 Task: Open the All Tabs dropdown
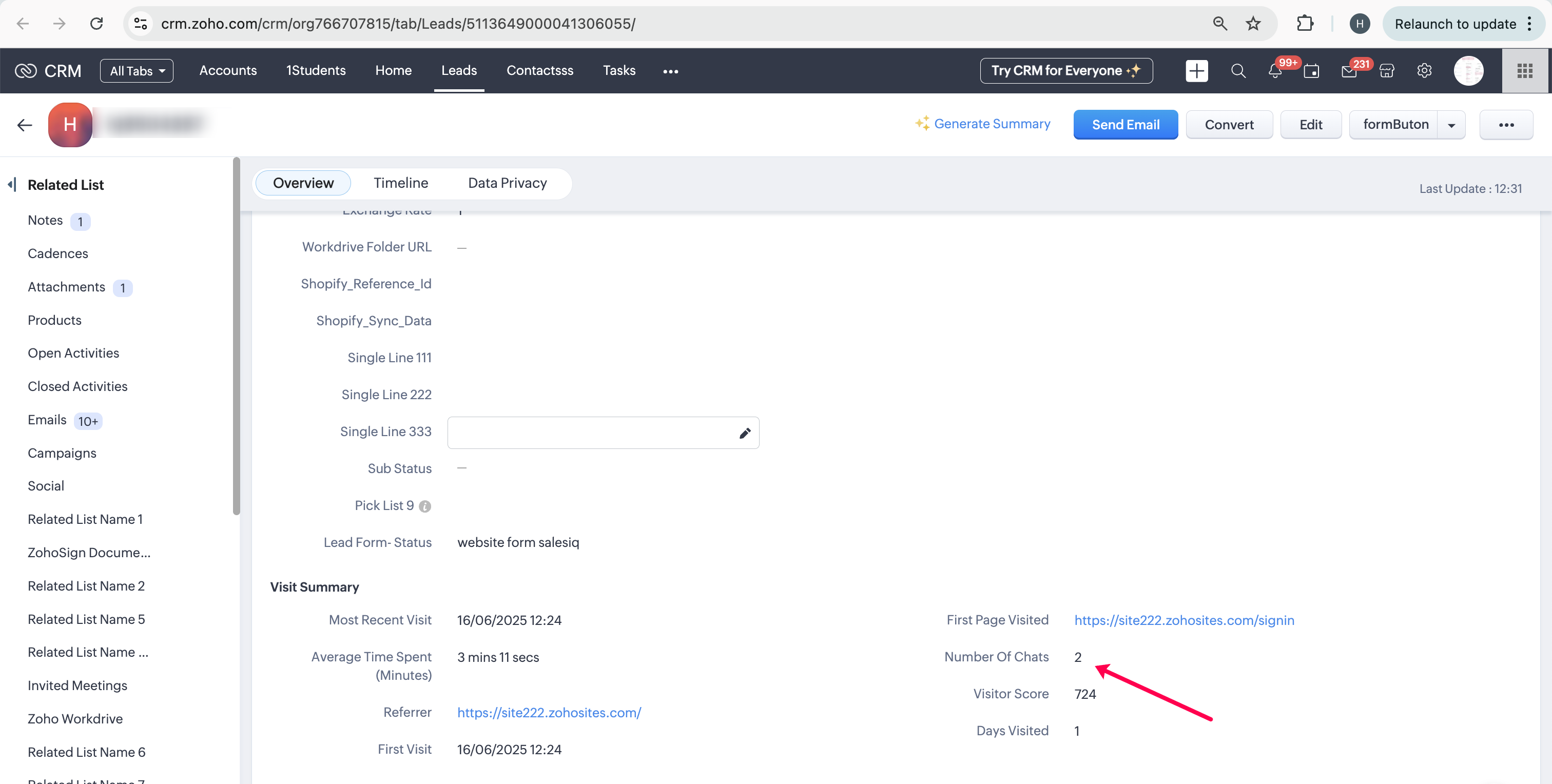click(137, 70)
